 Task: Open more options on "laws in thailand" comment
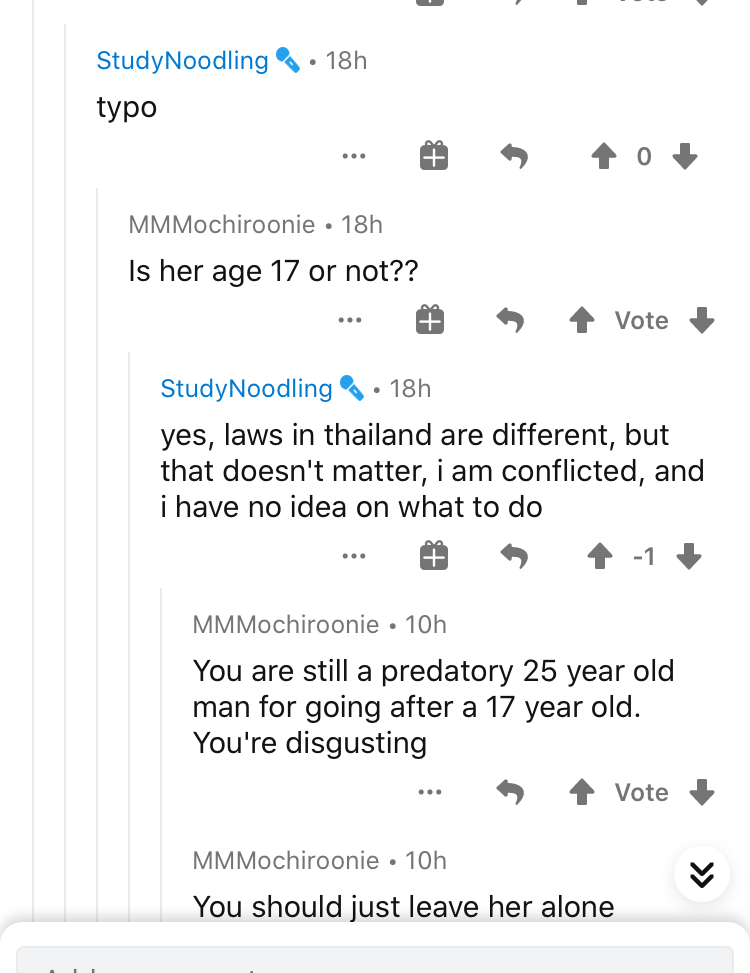[x=353, y=556]
